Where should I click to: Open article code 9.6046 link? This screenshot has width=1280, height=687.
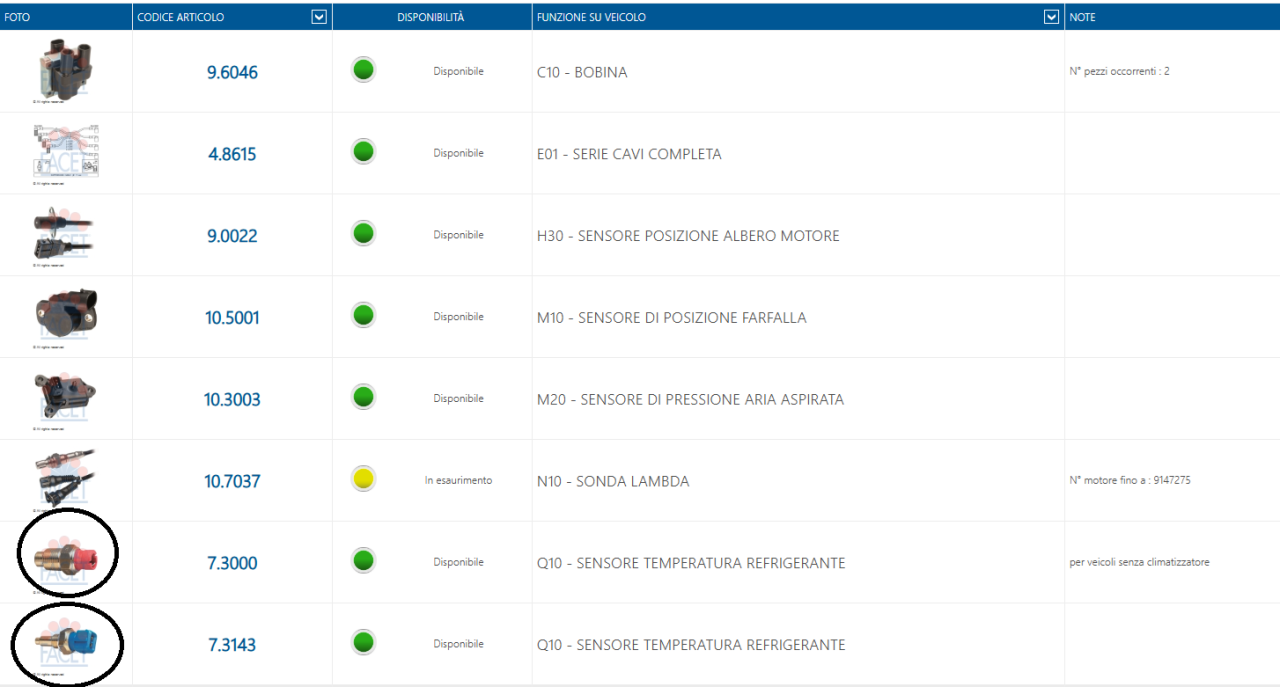point(232,73)
